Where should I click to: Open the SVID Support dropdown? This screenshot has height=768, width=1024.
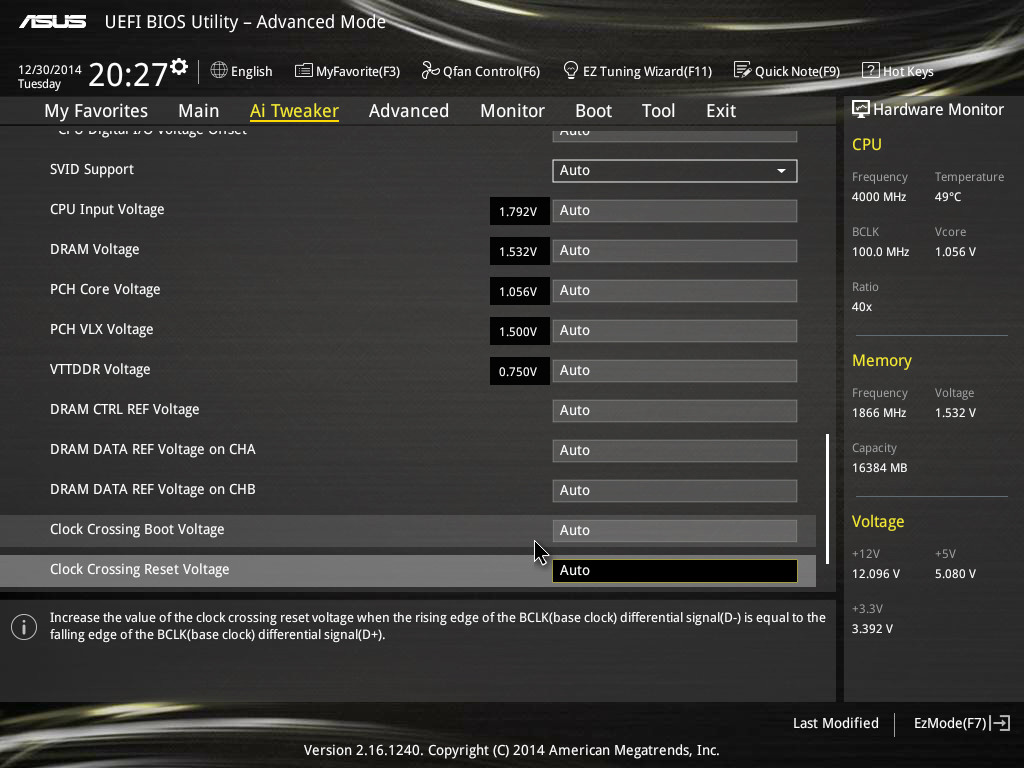pos(675,170)
